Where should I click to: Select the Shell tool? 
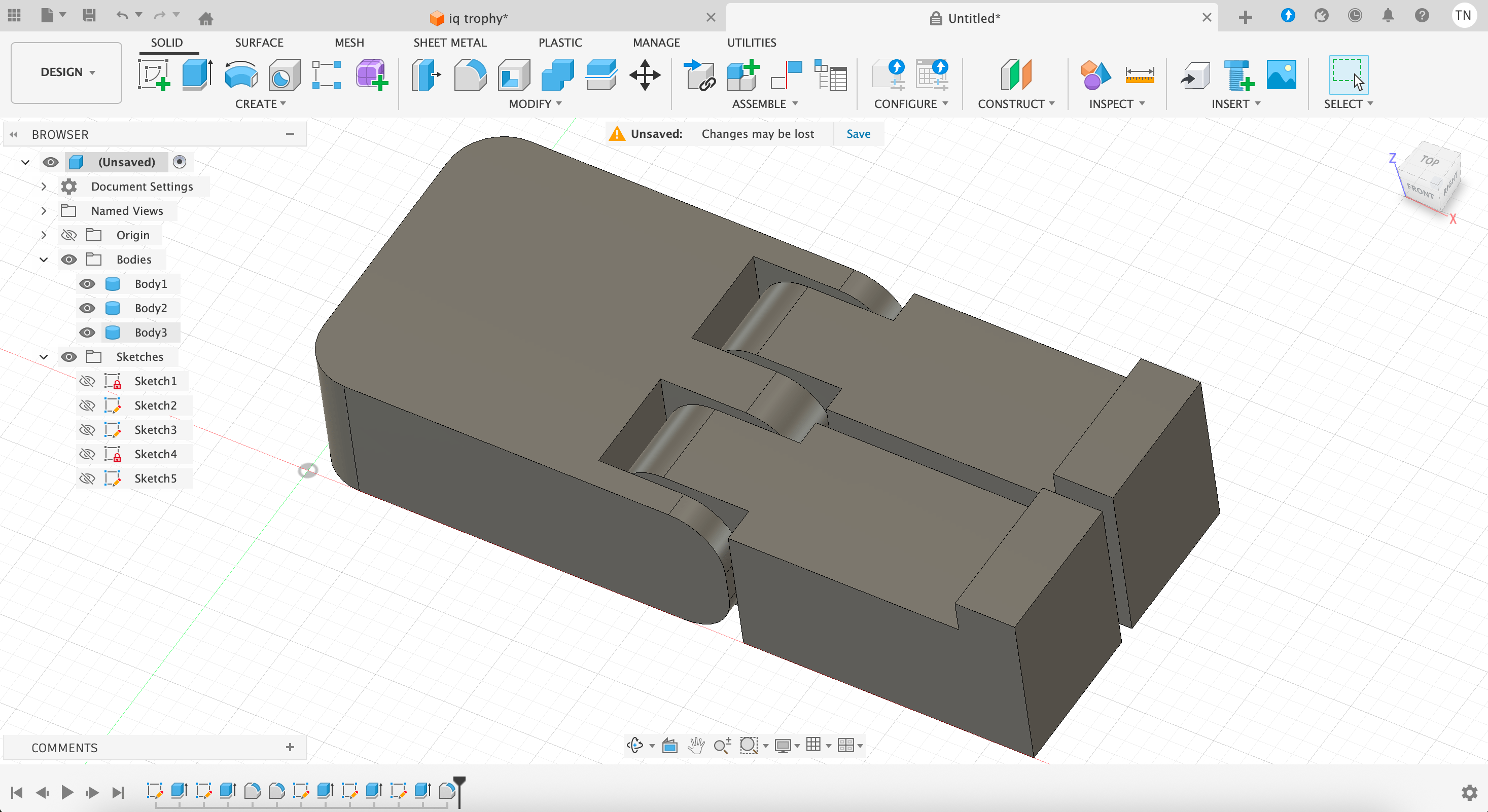(514, 75)
